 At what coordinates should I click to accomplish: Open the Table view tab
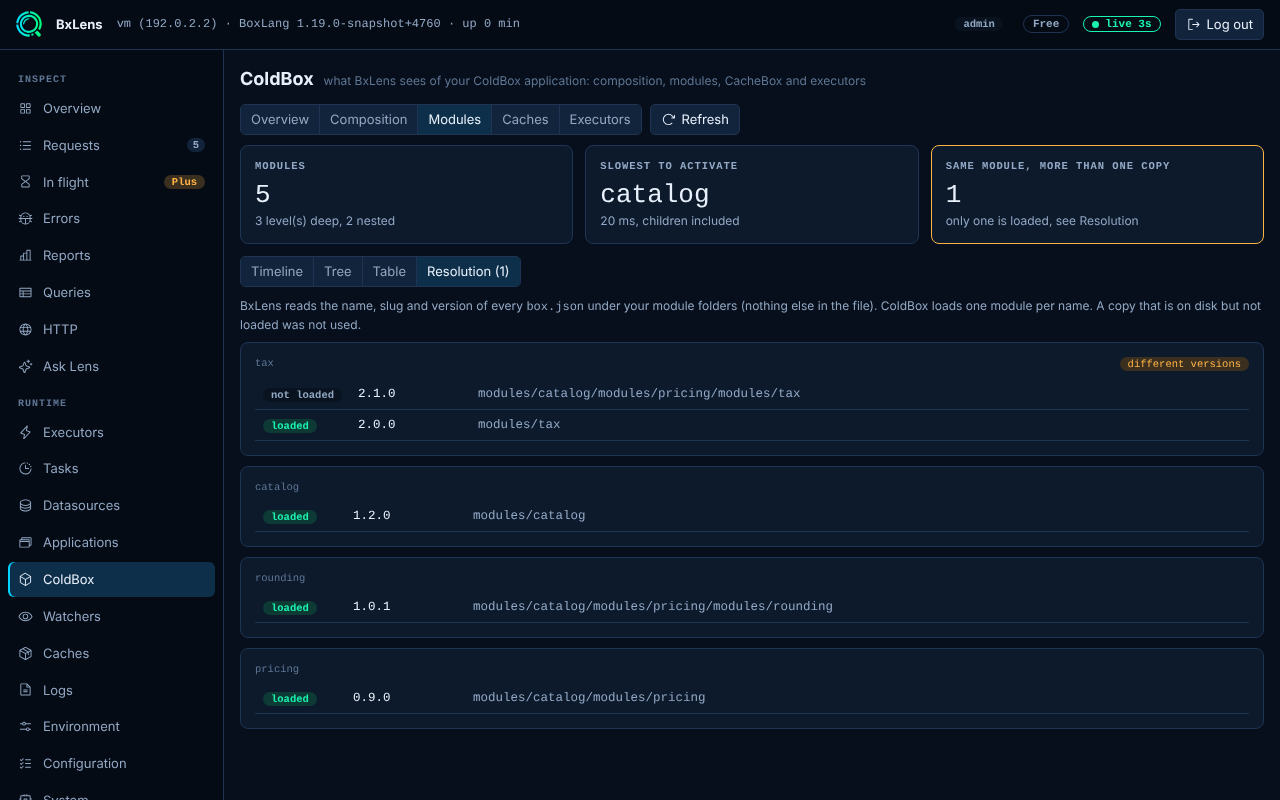[389, 271]
